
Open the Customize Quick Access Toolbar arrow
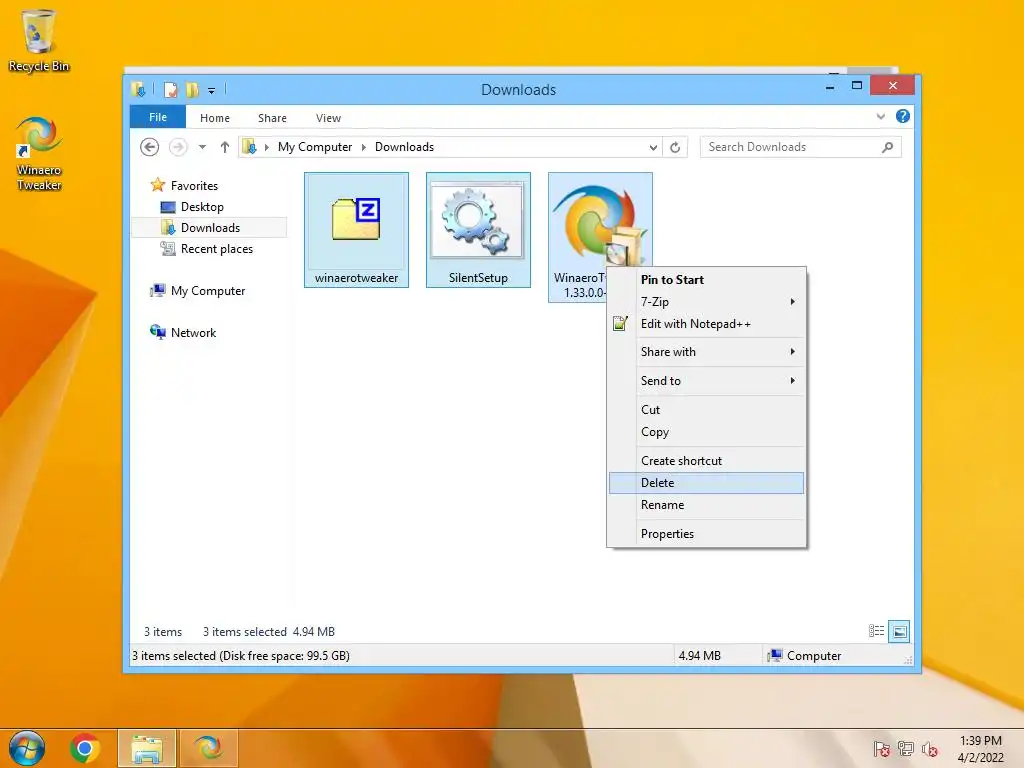212,90
